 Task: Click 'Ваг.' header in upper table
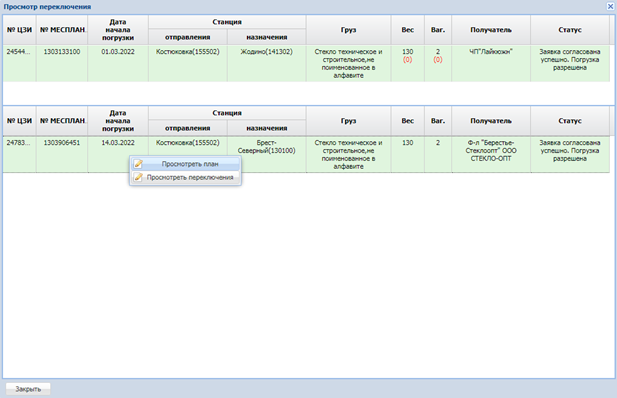pyautogui.click(x=438, y=30)
